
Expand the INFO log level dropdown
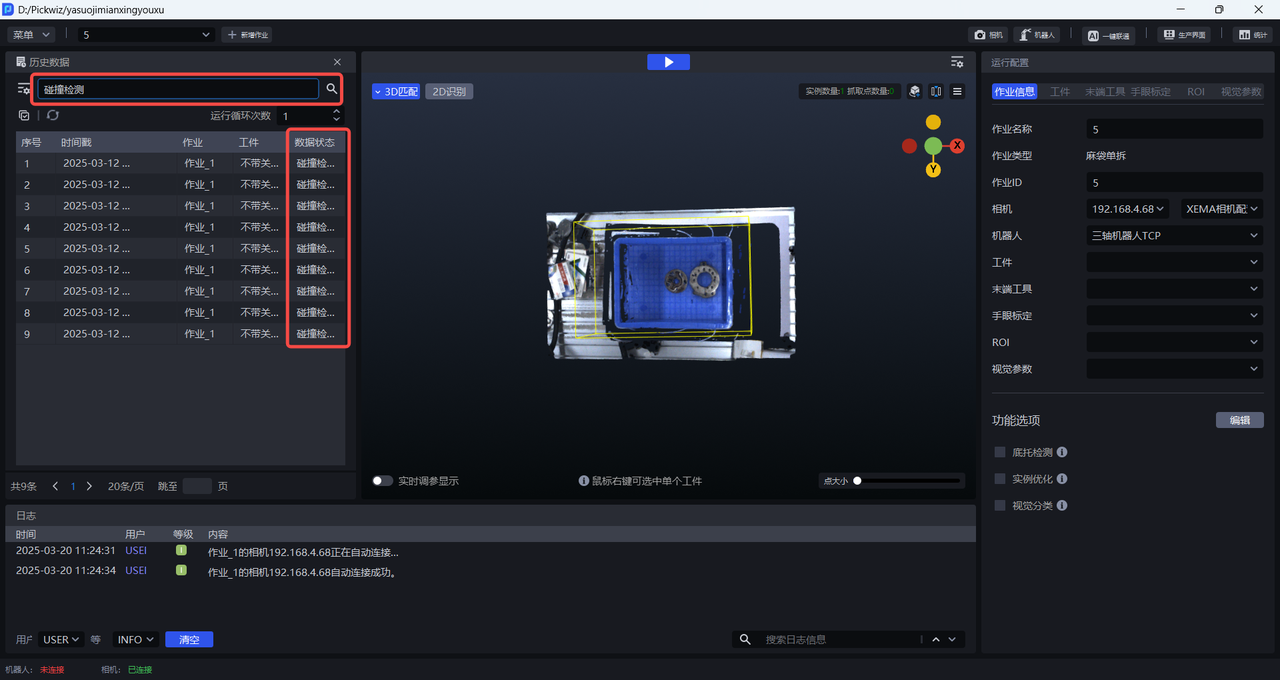[x=136, y=639]
